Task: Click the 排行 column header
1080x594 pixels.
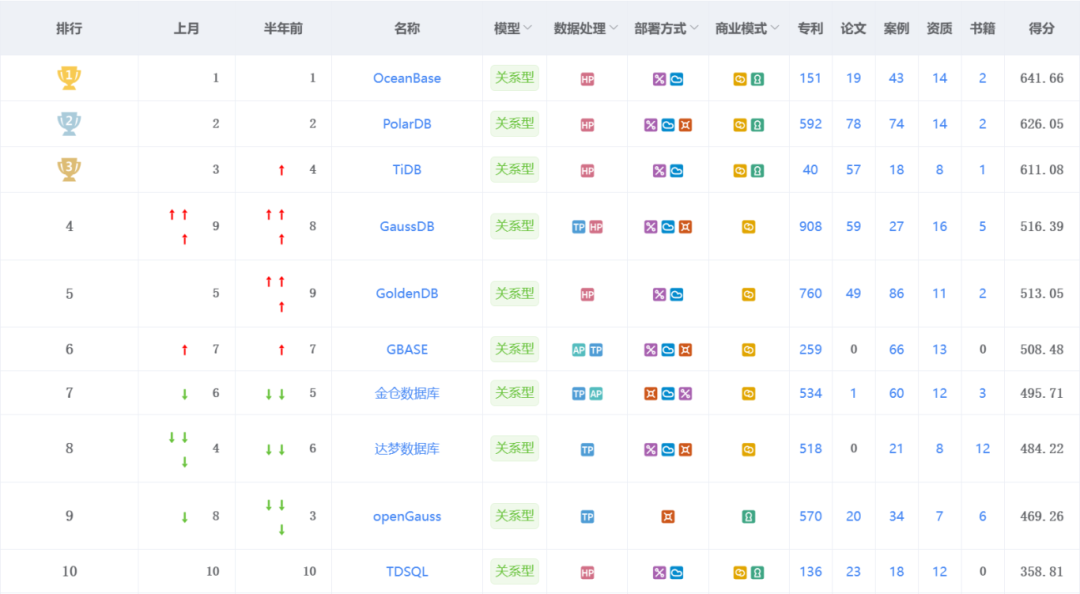Action: point(69,28)
